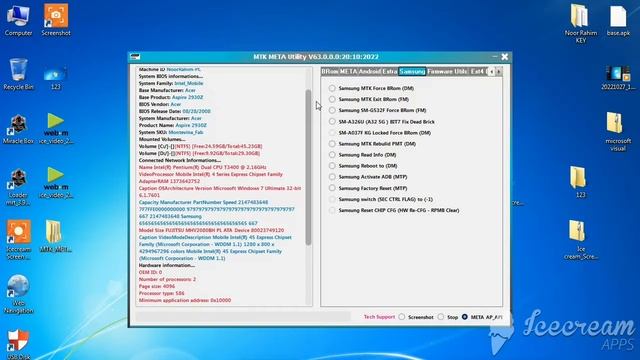Viewport: 640px width, 360px height.
Task: Click the MTK META Utility title bar icon
Action: click(x=135, y=57)
